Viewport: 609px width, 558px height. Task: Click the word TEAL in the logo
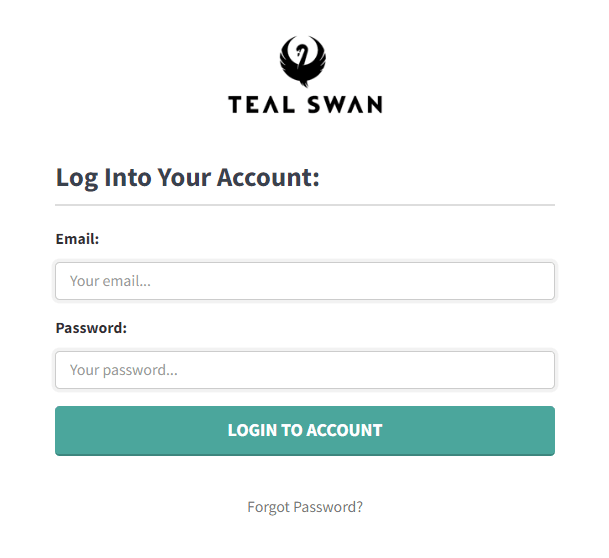(261, 105)
